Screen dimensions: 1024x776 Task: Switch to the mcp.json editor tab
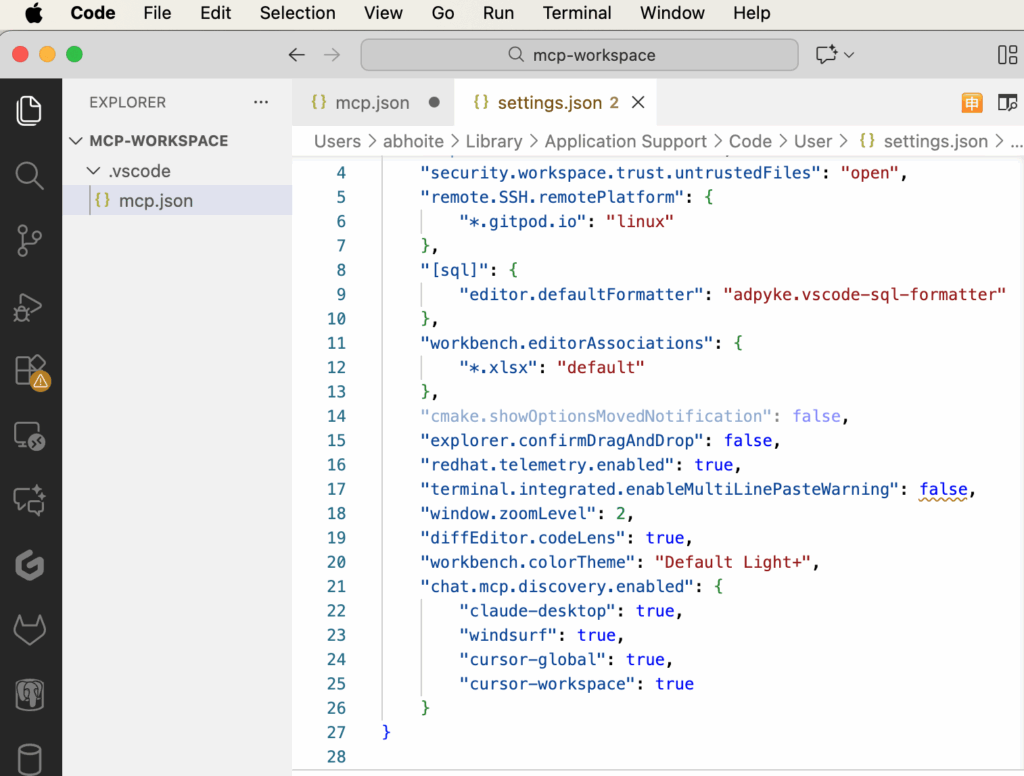(372, 103)
